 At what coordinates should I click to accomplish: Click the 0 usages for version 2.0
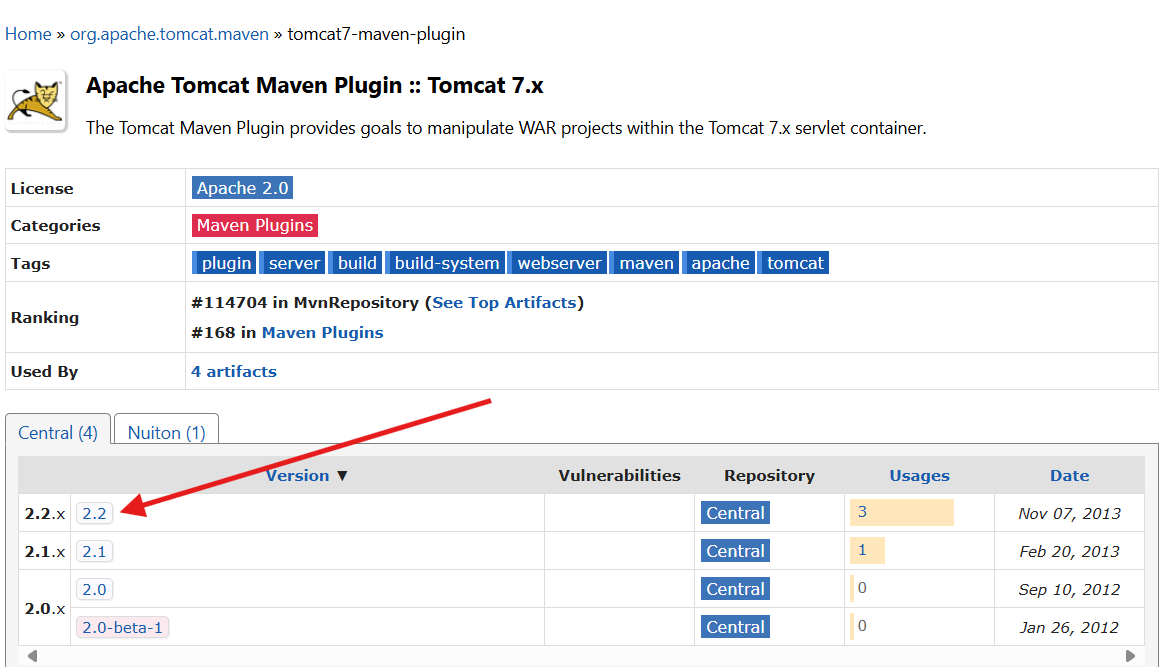[863, 588]
